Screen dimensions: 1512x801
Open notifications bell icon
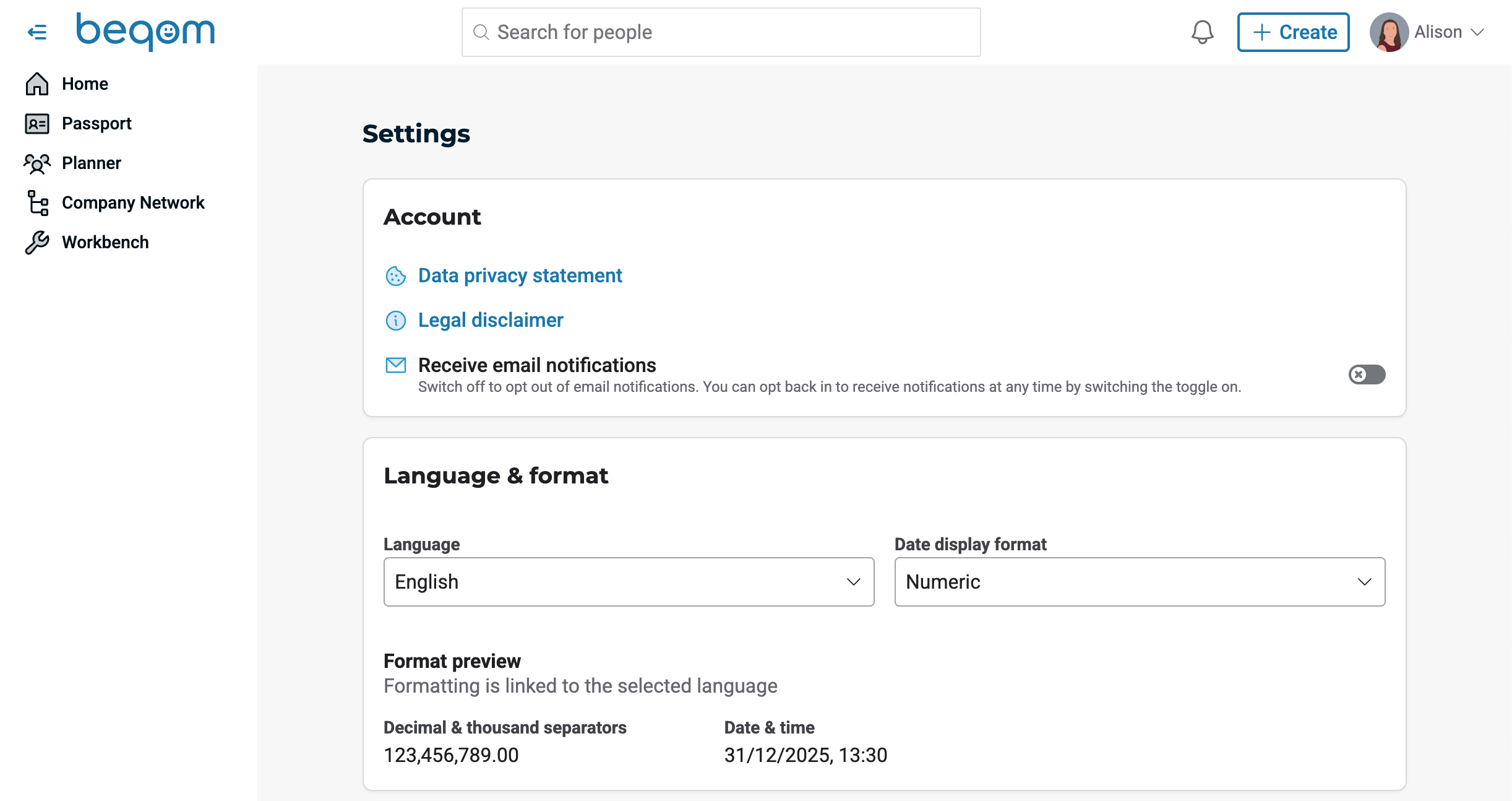pyautogui.click(x=1202, y=32)
